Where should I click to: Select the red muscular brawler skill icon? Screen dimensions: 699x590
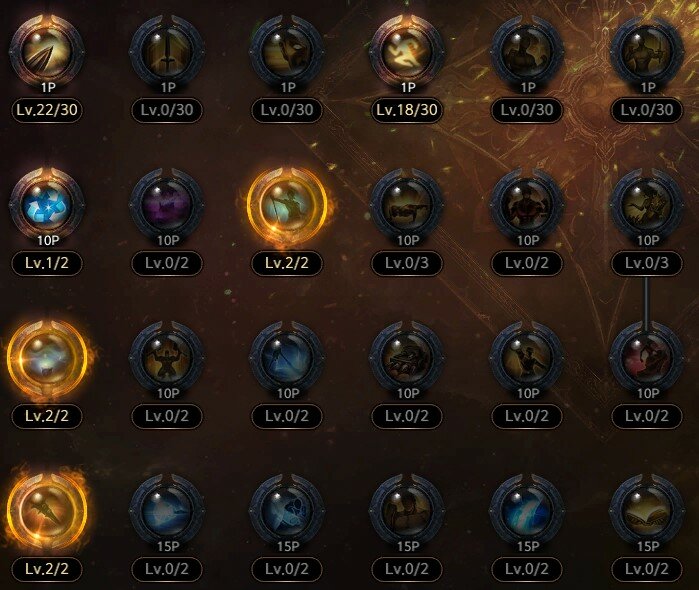click(x=527, y=205)
